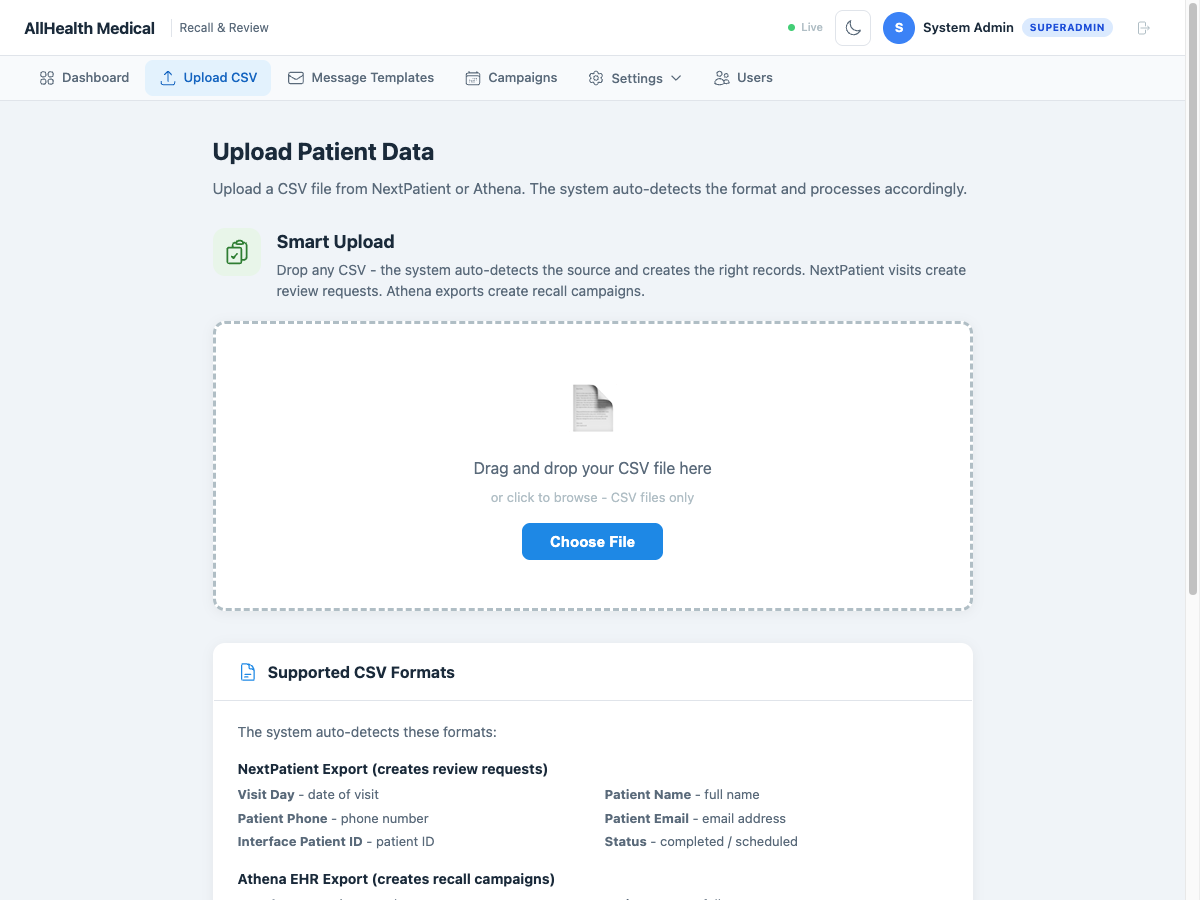Screen dimensions: 1200x900
Task: Click the Supported CSV Formats document icon
Action: [247, 671]
